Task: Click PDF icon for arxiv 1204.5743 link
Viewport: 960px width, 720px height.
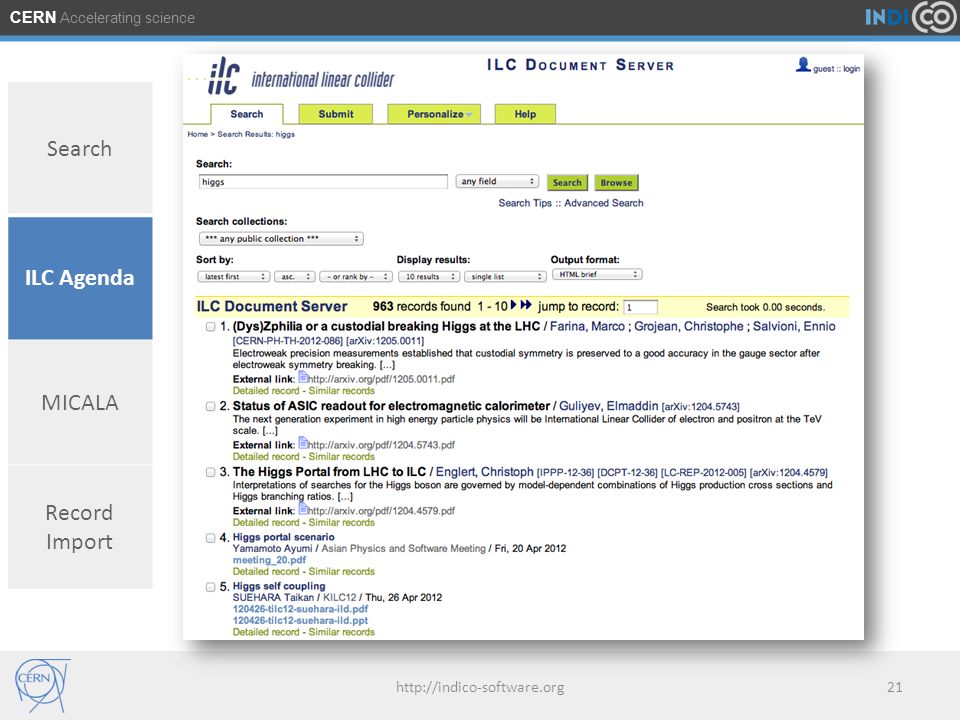Action: (302, 443)
